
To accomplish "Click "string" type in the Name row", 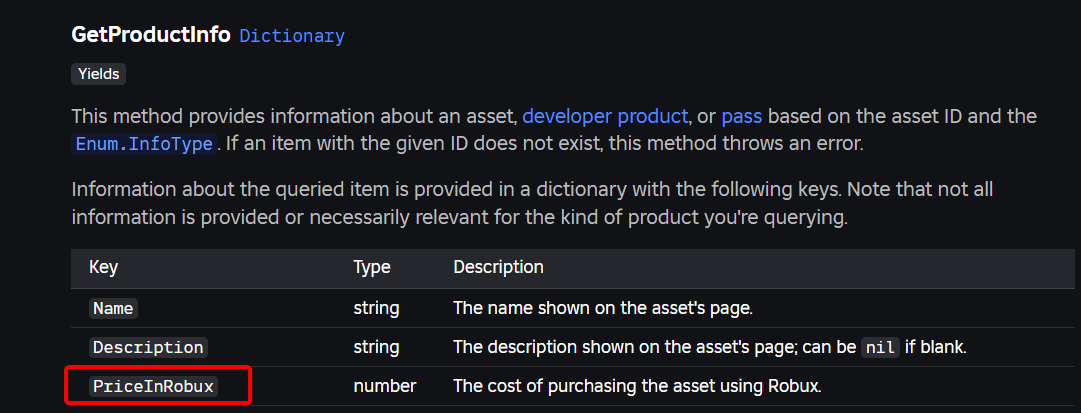I will pyautogui.click(x=376, y=308).
